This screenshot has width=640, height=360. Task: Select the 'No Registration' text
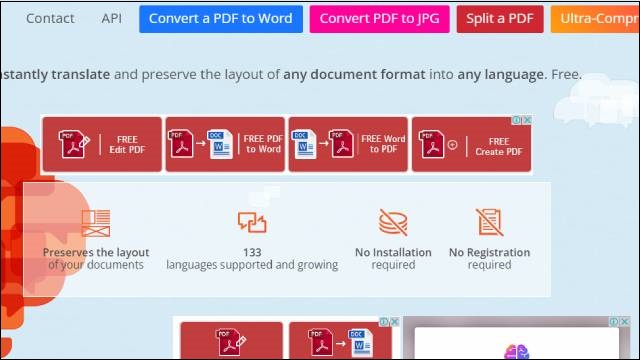489,253
